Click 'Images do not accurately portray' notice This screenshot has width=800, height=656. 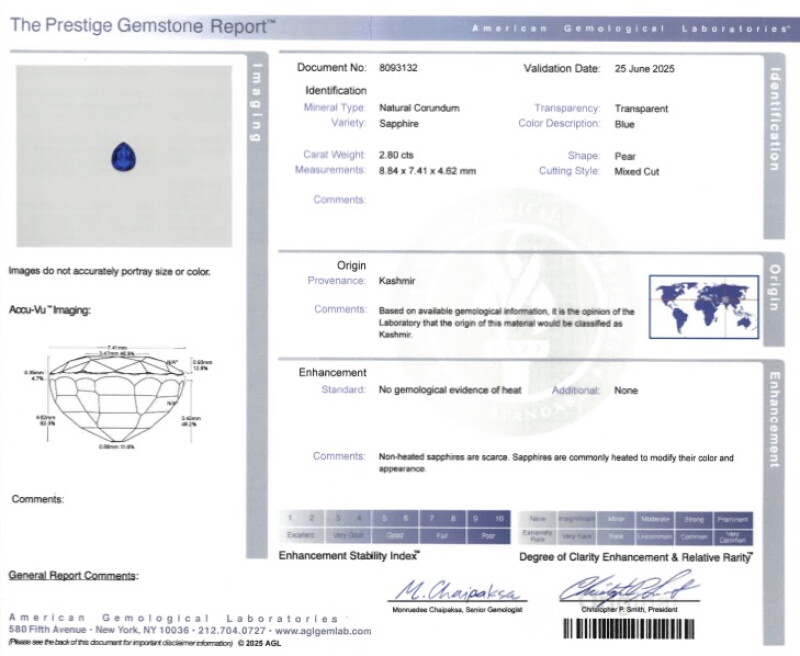click(x=109, y=271)
